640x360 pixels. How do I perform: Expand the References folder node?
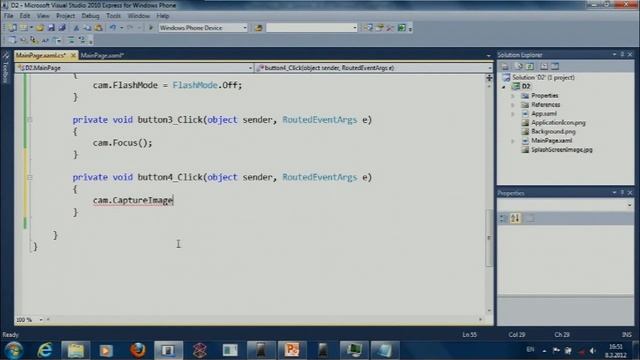point(513,105)
